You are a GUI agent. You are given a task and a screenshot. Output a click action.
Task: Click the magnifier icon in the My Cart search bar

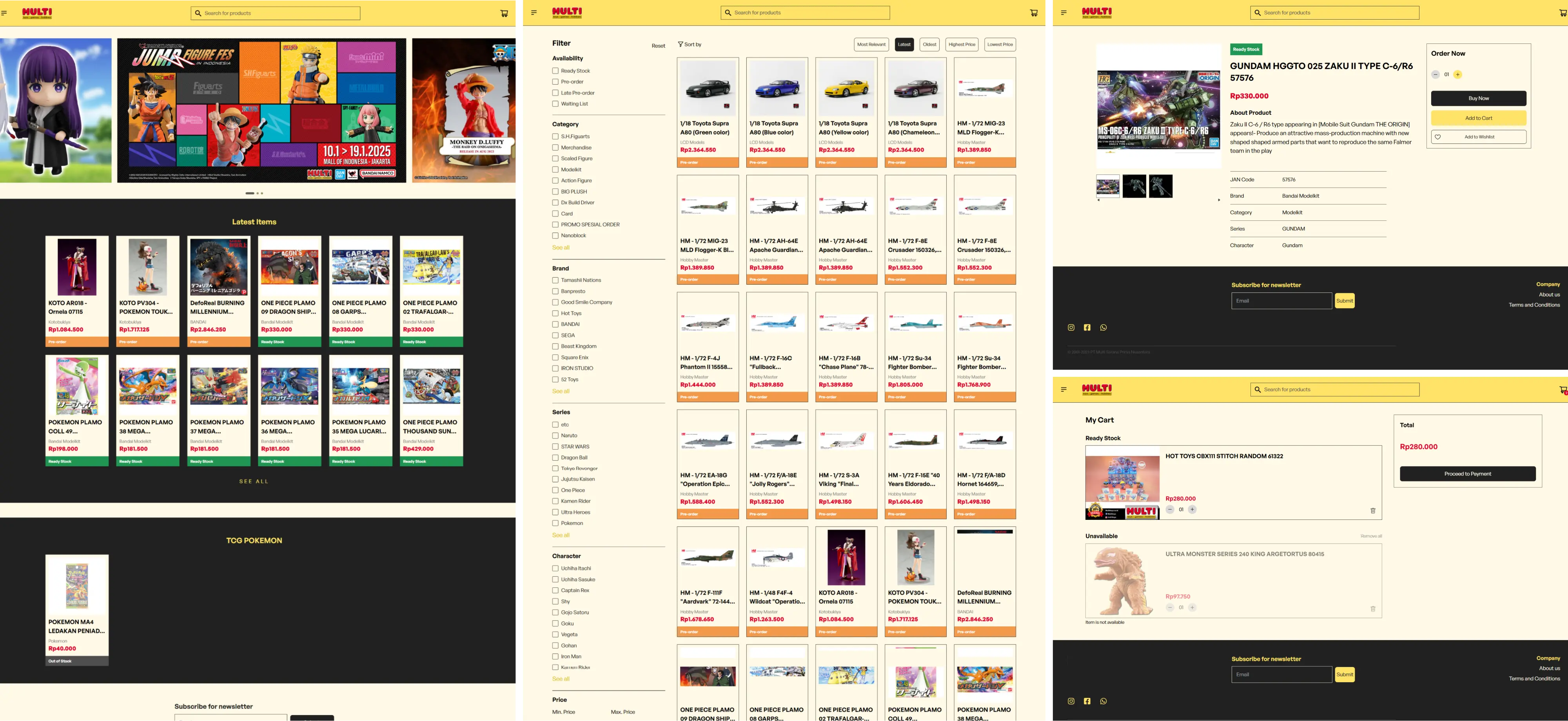pos(1258,389)
